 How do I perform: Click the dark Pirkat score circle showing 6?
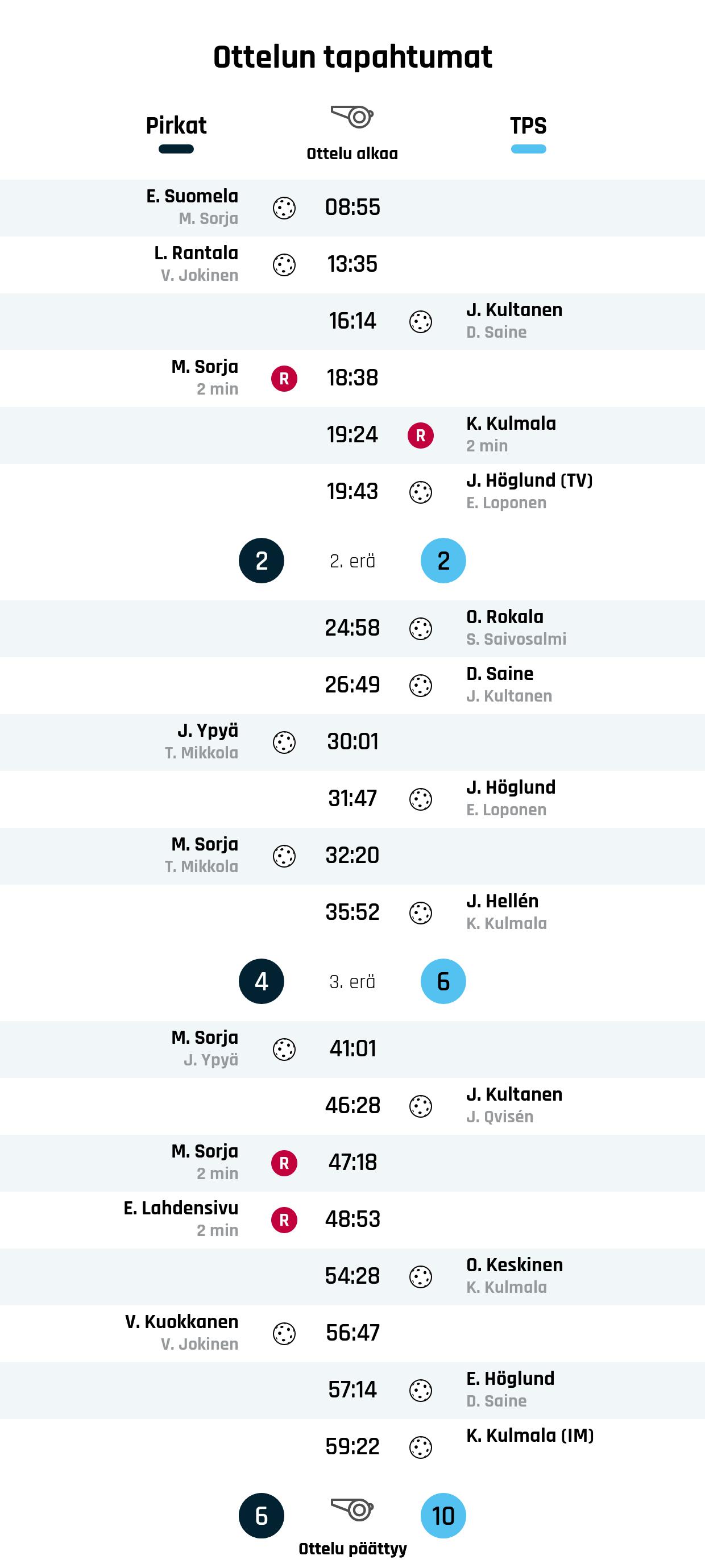(261, 1516)
